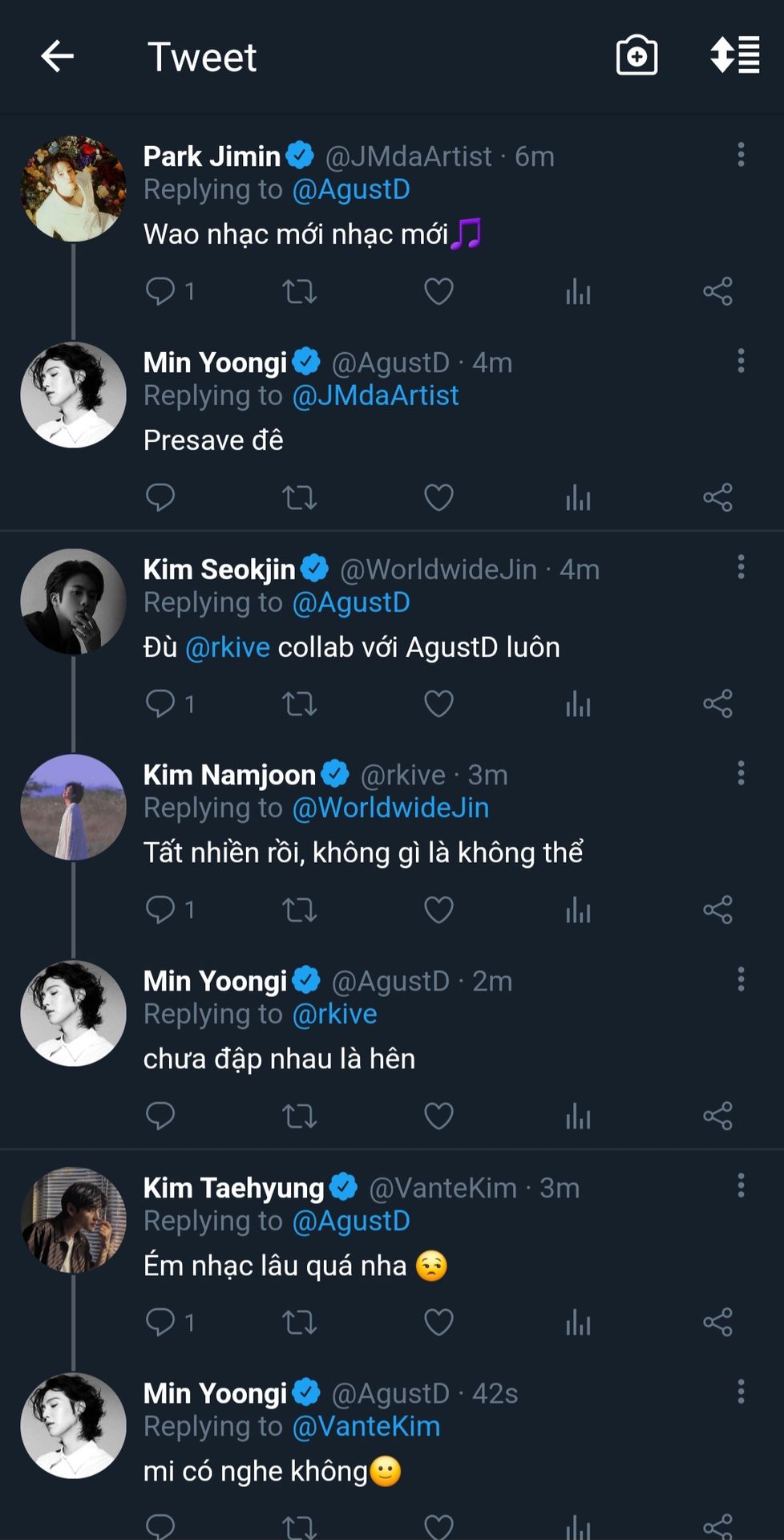Viewport: 784px width, 1540px height.
Task: Open the @JMdaArtist replying-to link
Action: [x=375, y=395]
